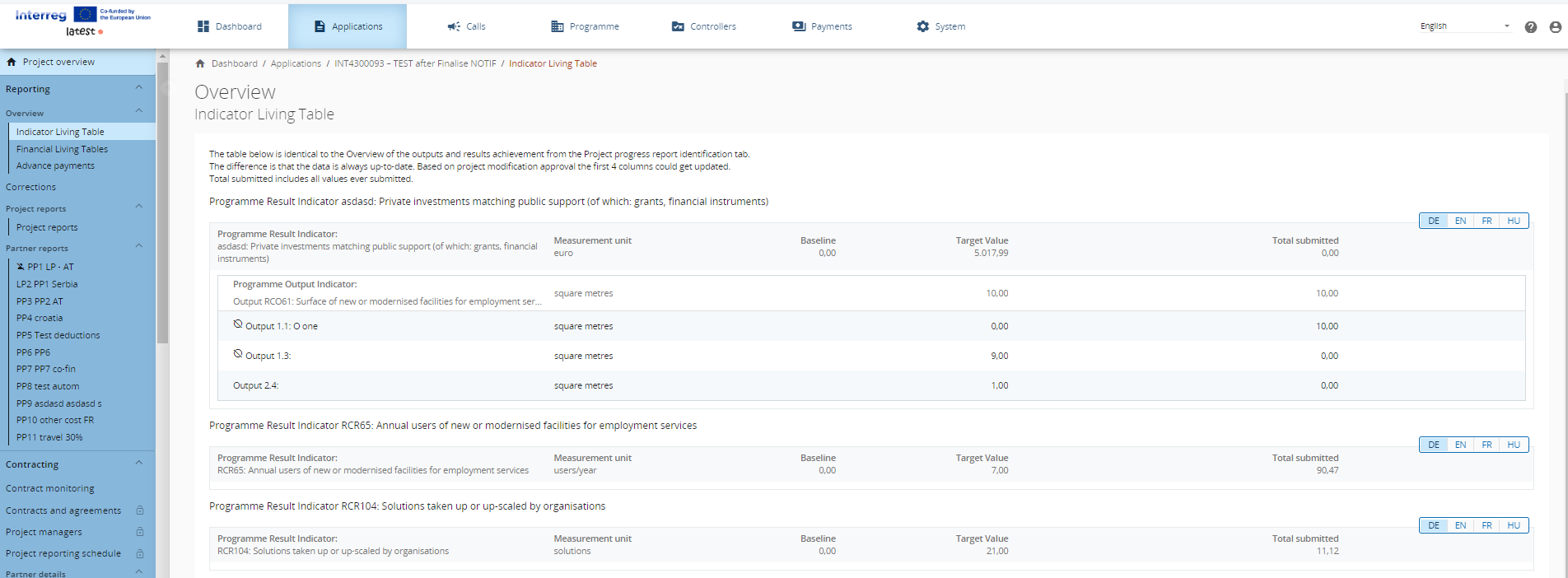
Task: Click the Calls megaphone icon
Action: [454, 26]
